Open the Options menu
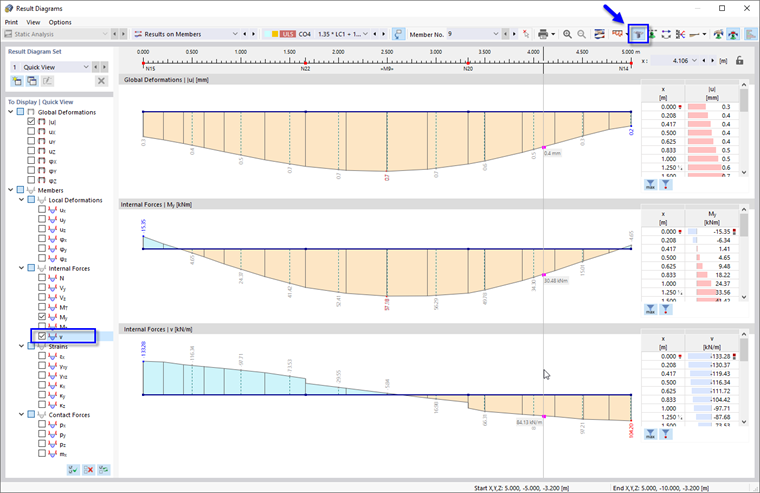This screenshot has height=493, width=760. (x=60, y=22)
